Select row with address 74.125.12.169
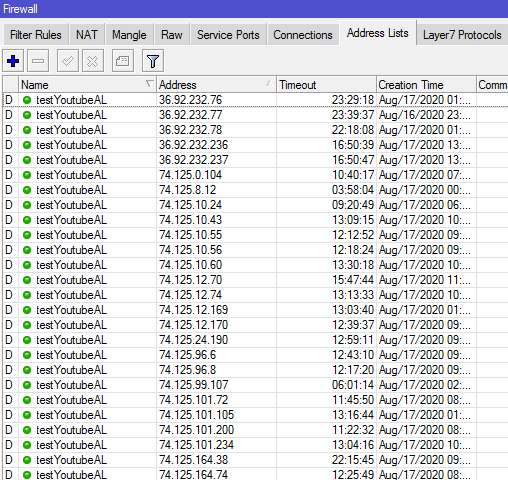 pos(255,310)
